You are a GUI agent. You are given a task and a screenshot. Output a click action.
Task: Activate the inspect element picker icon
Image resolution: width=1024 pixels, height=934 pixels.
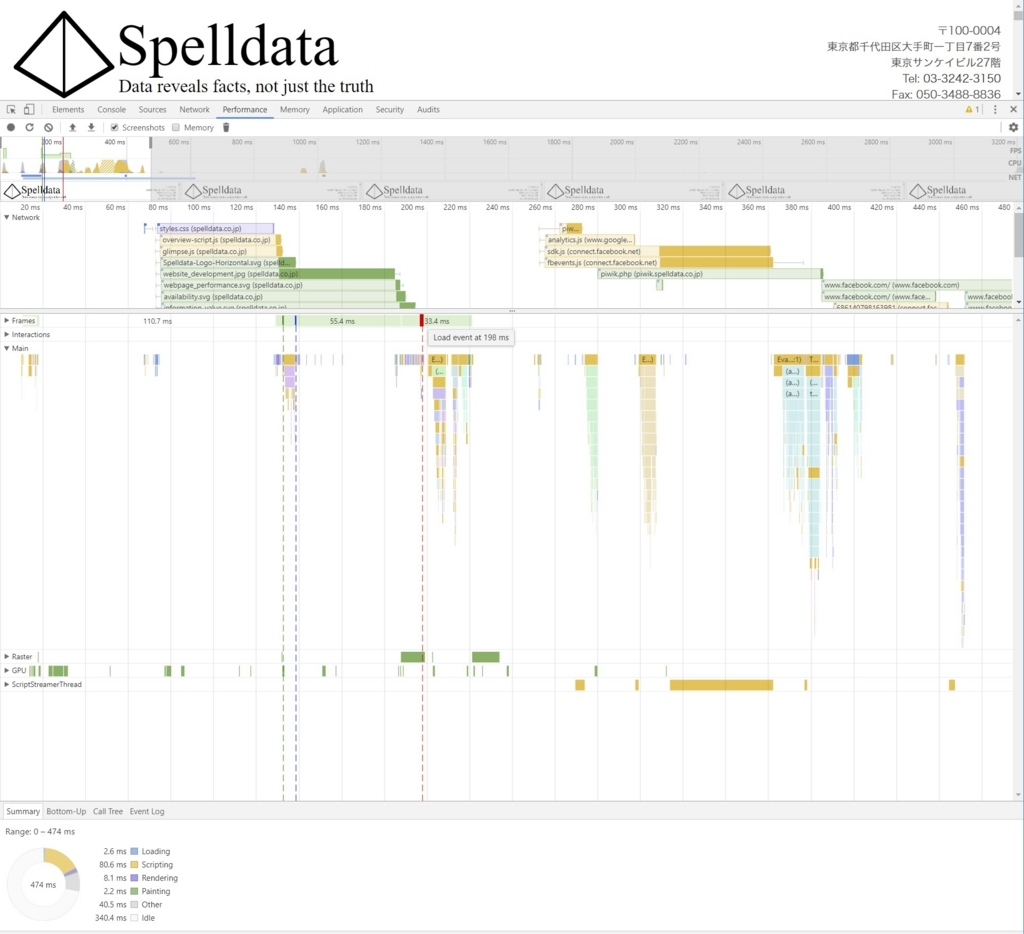pos(11,110)
